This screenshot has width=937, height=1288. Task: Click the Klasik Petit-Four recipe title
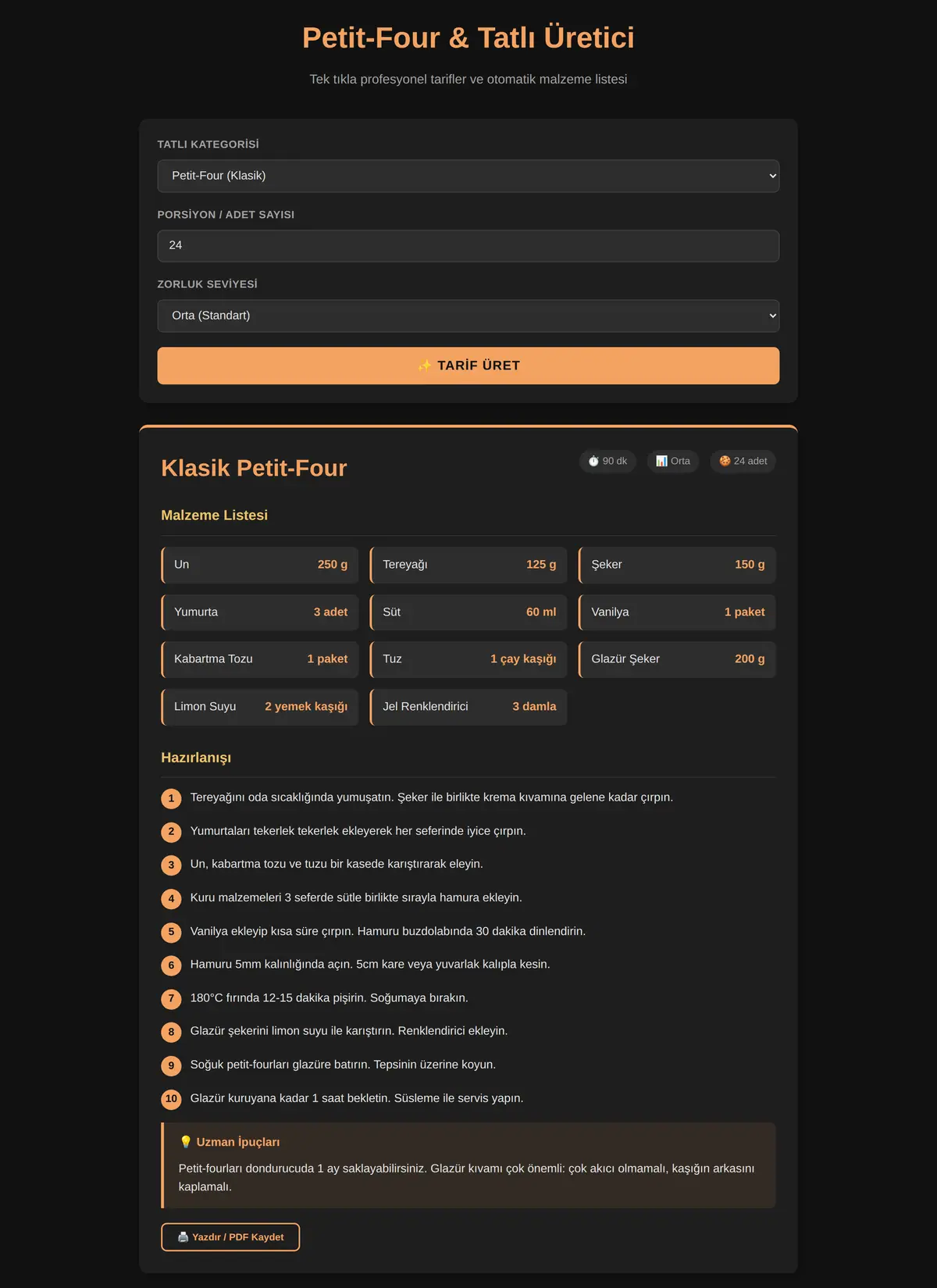click(254, 468)
